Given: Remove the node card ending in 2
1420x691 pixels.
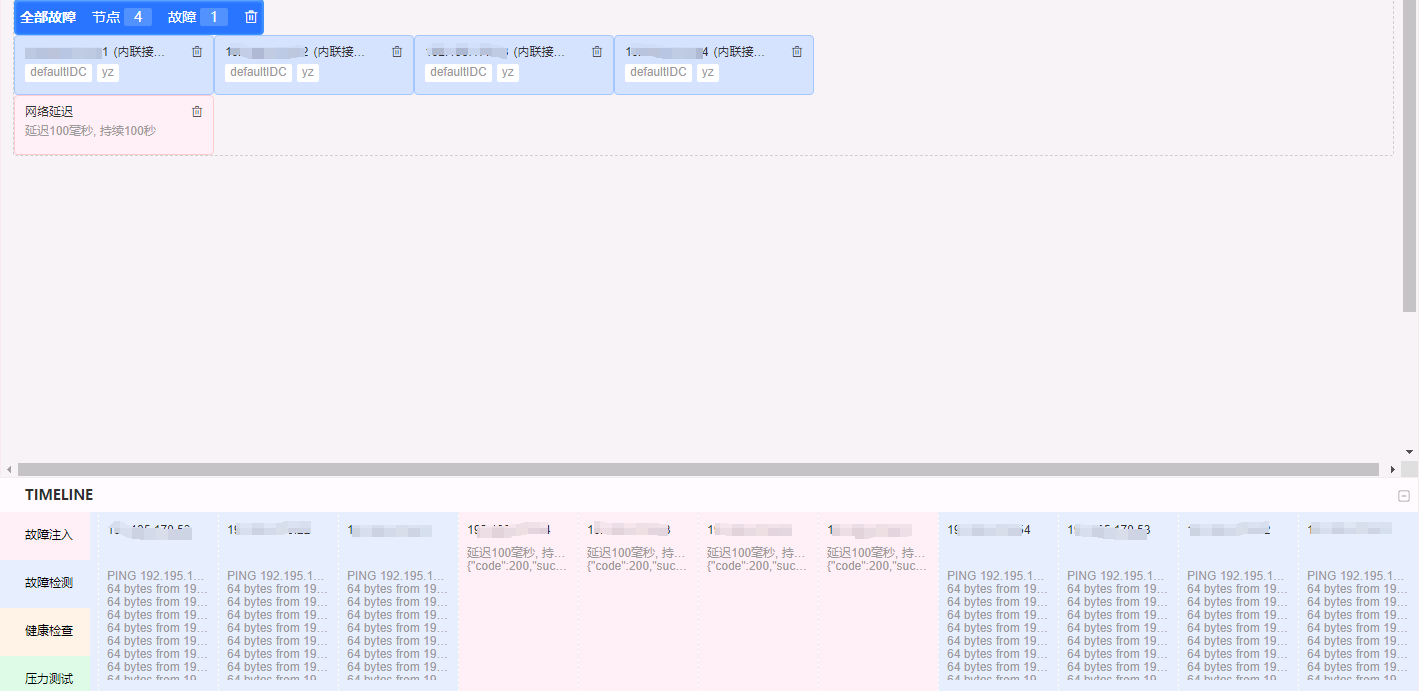Looking at the screenshot, I should (397, 52).
